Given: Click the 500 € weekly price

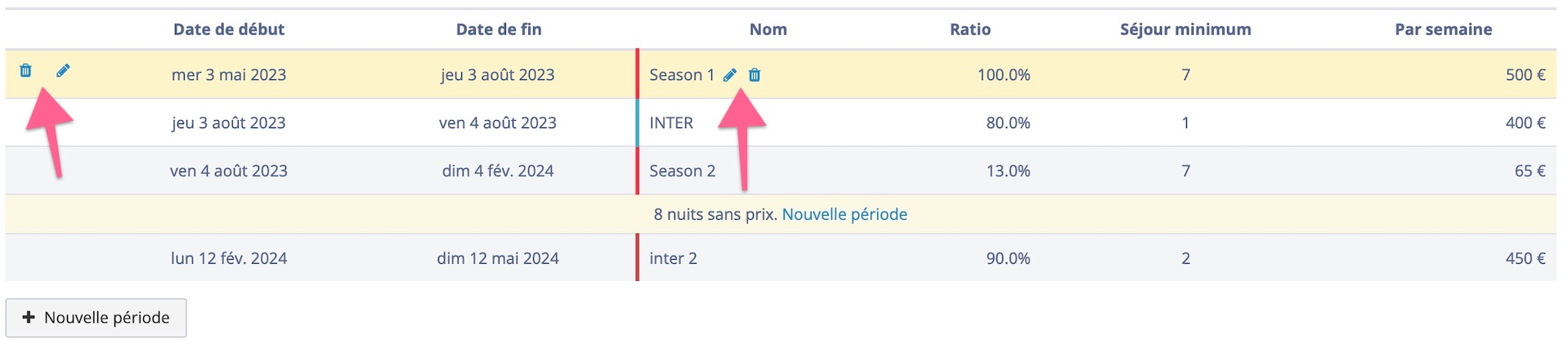Looking at the screenshot, I should point(1525,74).
